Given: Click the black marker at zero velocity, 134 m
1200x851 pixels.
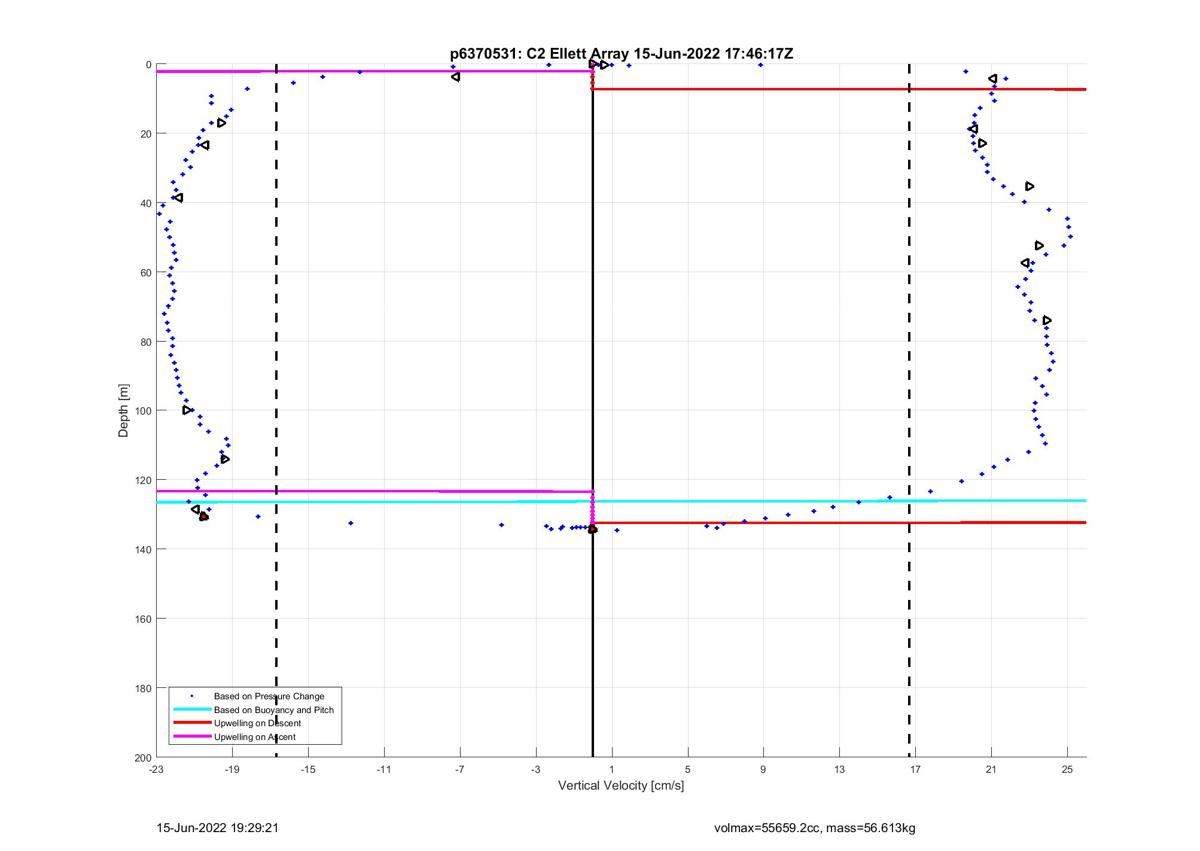Looking at the screenshot, I should click(x=592, y=529).
